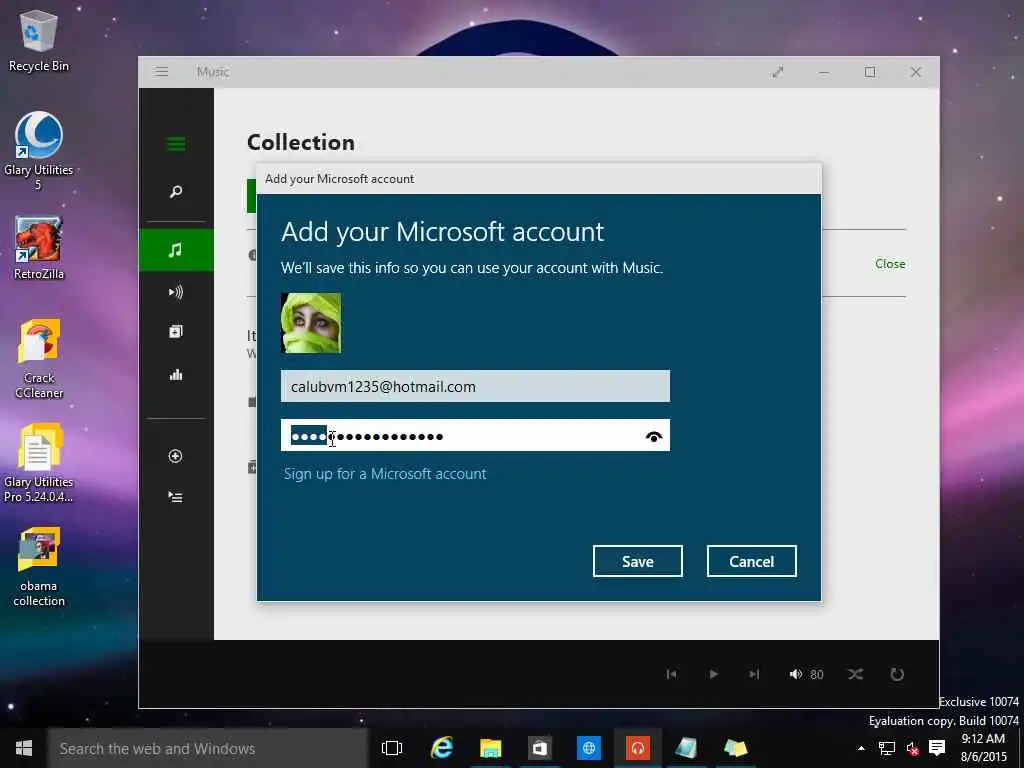The width and height of the screenshot is (1024, 768).
Task: Click inside the password field
Action: [475, 435]
